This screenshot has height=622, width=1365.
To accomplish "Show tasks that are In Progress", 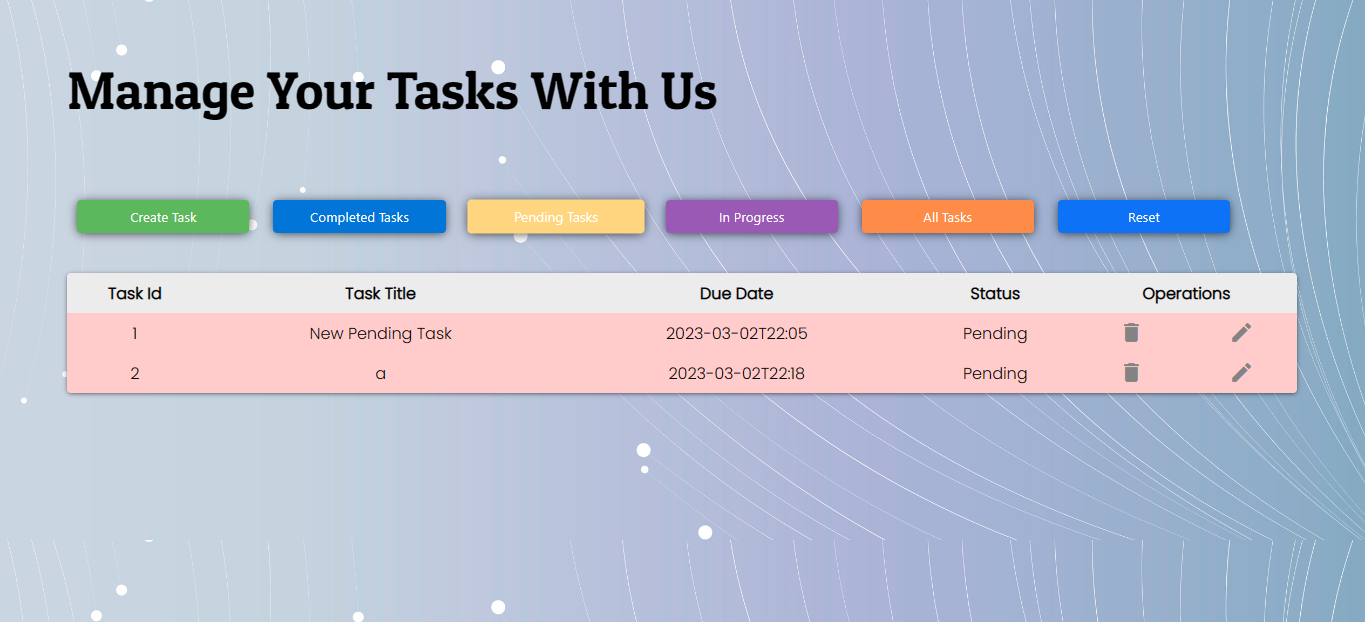I will coord(751,216).
